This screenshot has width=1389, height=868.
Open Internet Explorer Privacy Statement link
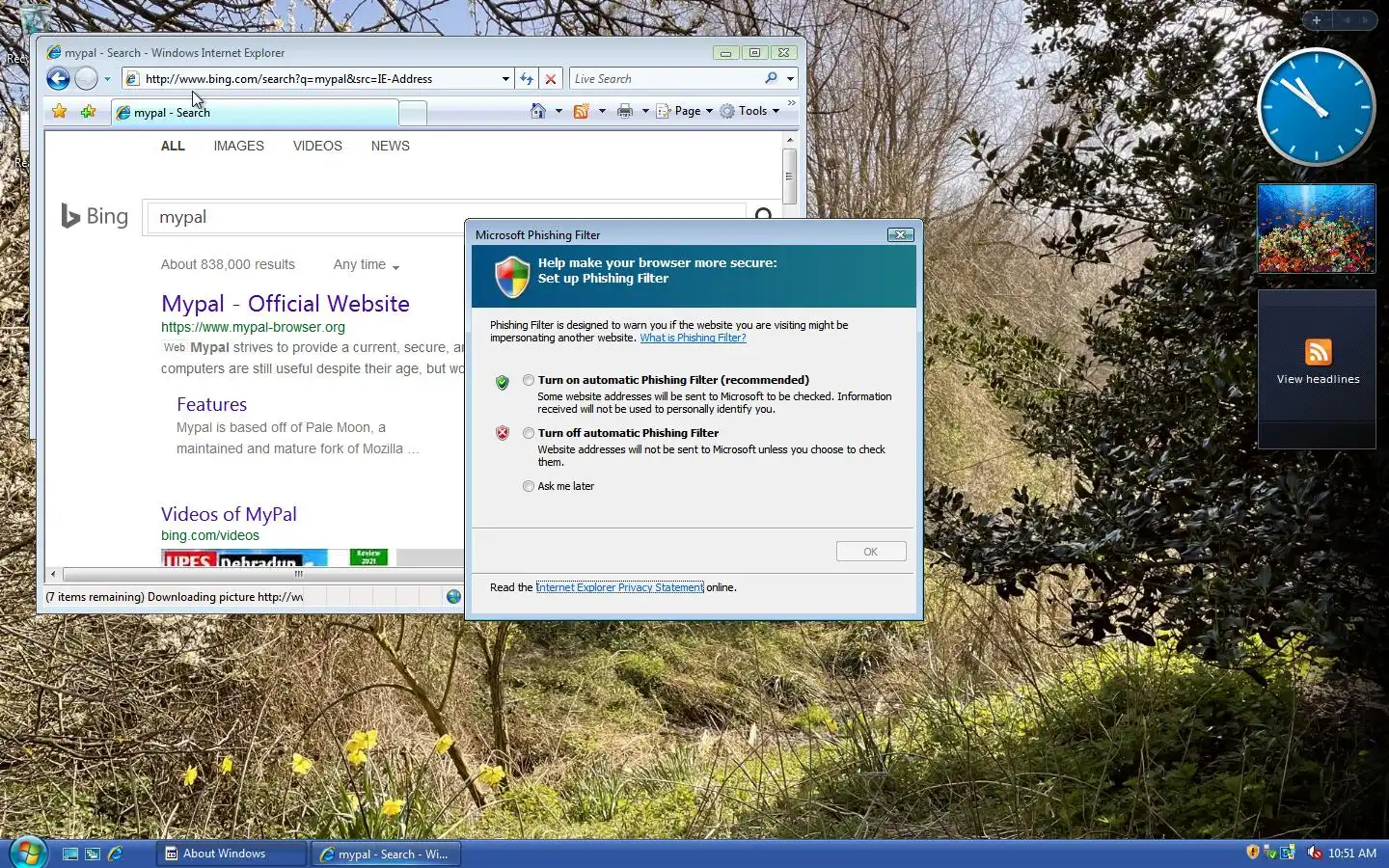[619, 587]
